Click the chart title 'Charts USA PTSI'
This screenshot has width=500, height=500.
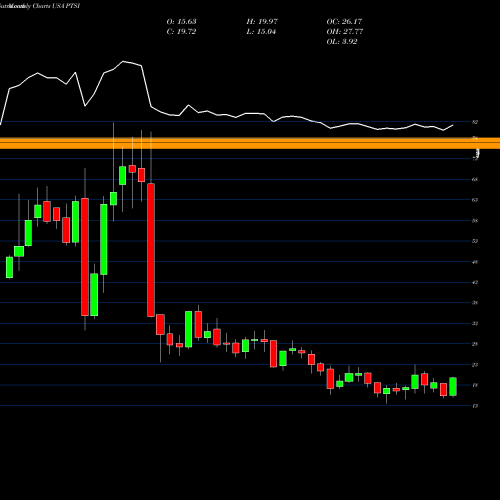pyautogui.click(x=56, y=6)
